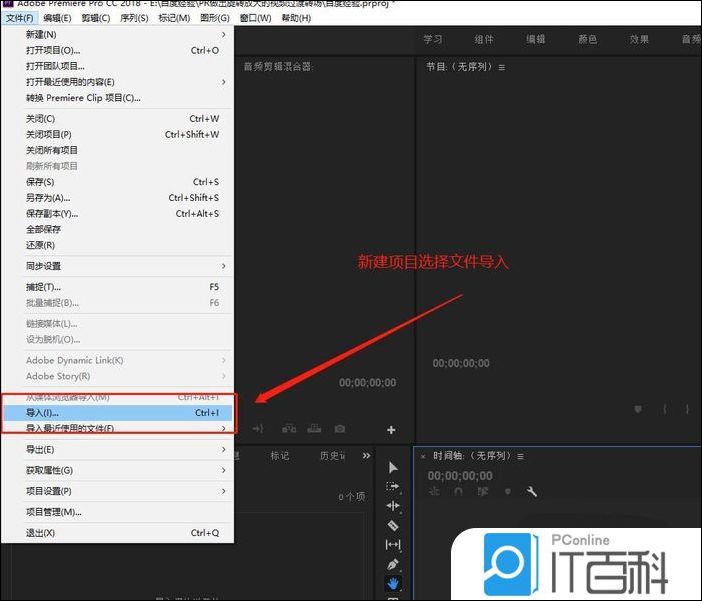Open the 剪辑(C) menu

pos(95,18)
